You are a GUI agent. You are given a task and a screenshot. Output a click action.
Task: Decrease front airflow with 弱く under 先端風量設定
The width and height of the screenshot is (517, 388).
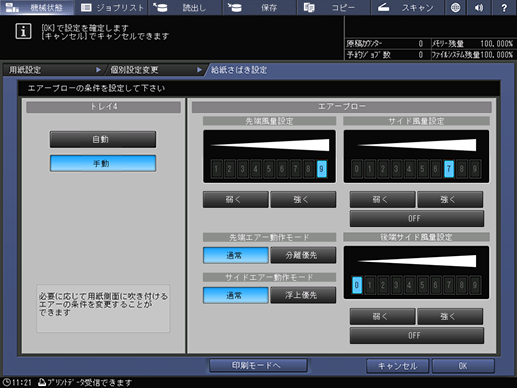(236, 199)
